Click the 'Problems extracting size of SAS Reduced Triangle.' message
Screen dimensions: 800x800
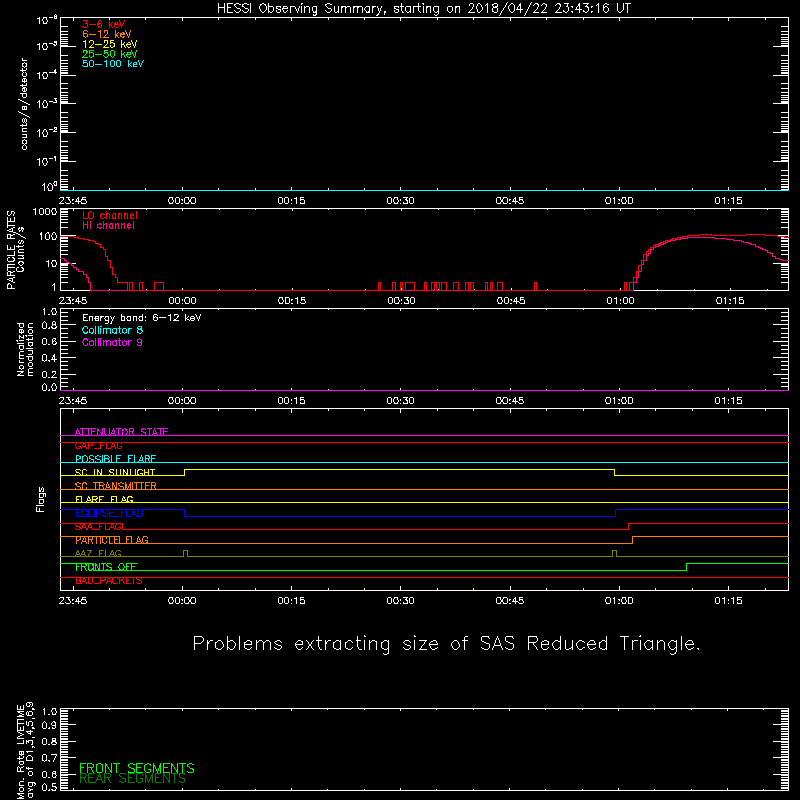pos(446,644)
